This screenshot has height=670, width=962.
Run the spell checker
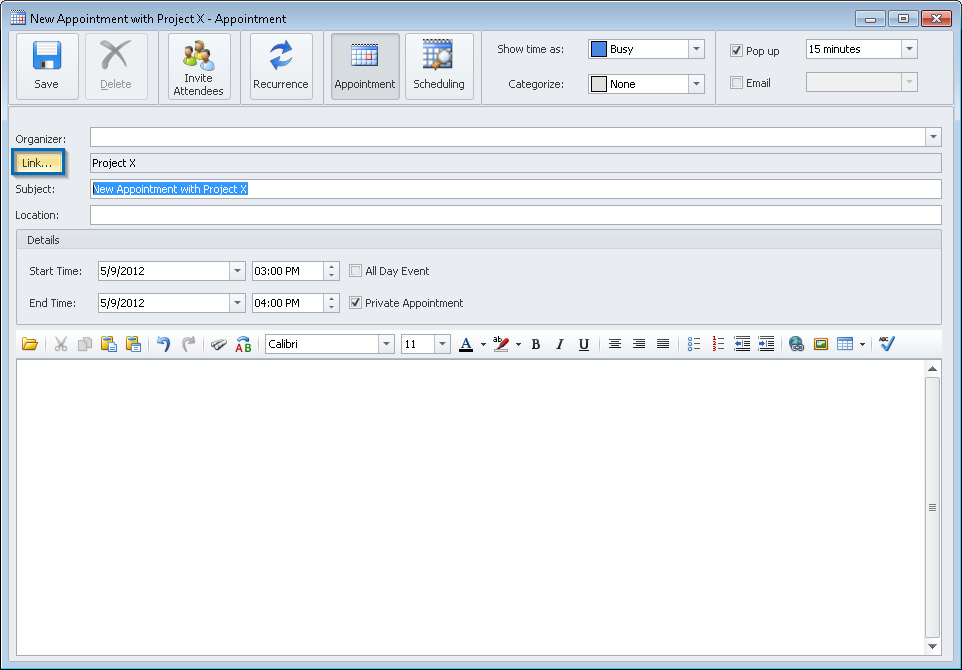tap(888, 344)
